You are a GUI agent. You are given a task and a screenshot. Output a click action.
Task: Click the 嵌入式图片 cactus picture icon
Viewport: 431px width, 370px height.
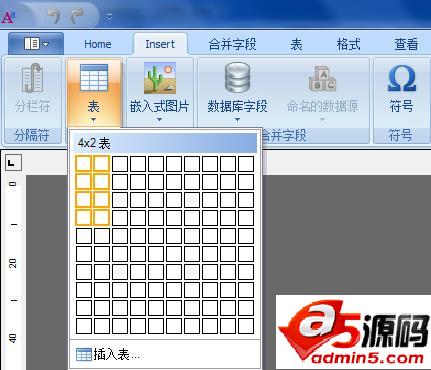click(160, 78)
